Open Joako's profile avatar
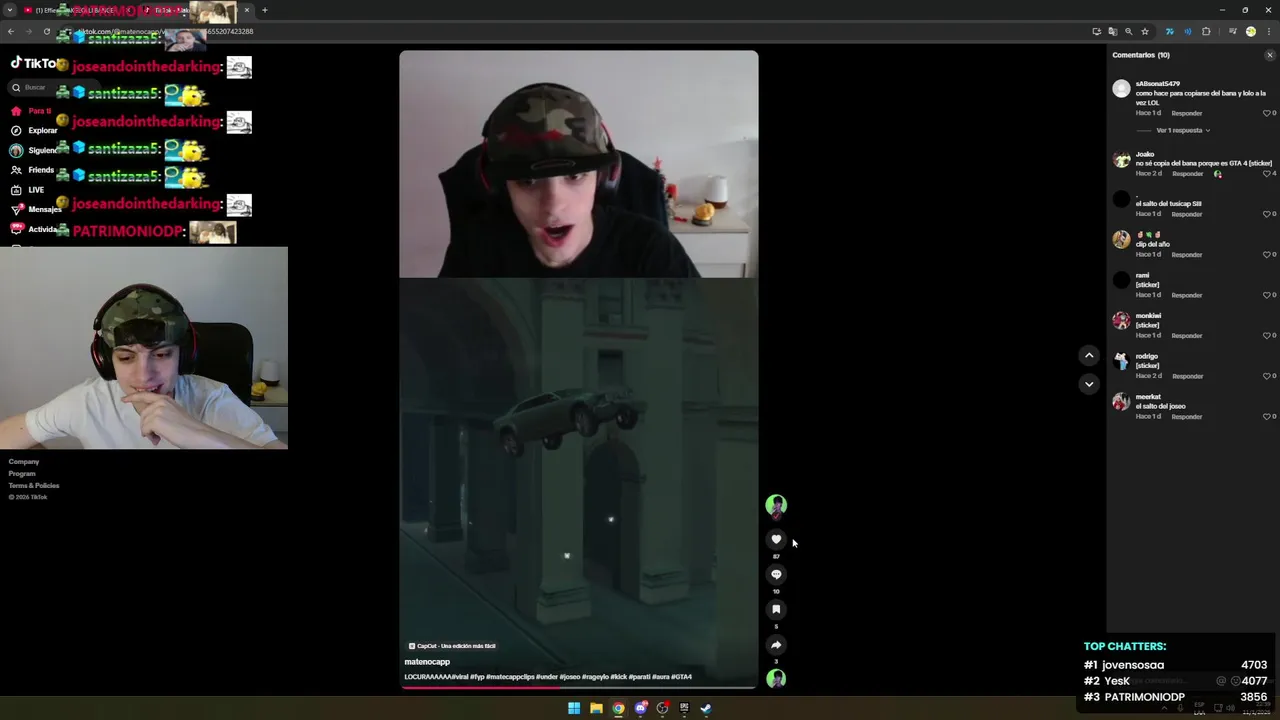The image size is (1280, 720). [1122, 159]
